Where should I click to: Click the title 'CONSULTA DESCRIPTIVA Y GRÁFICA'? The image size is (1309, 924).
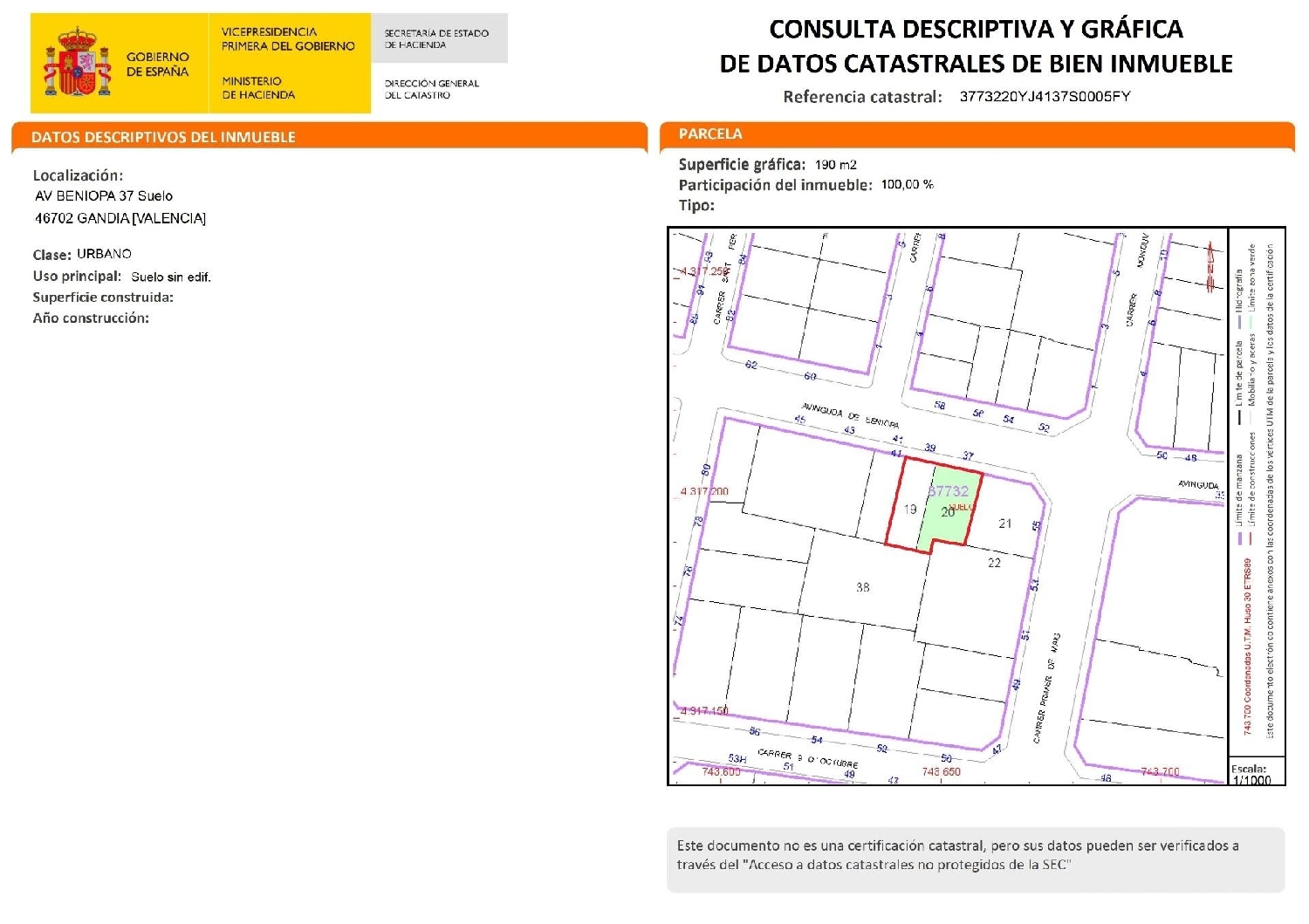coord(976,29)
